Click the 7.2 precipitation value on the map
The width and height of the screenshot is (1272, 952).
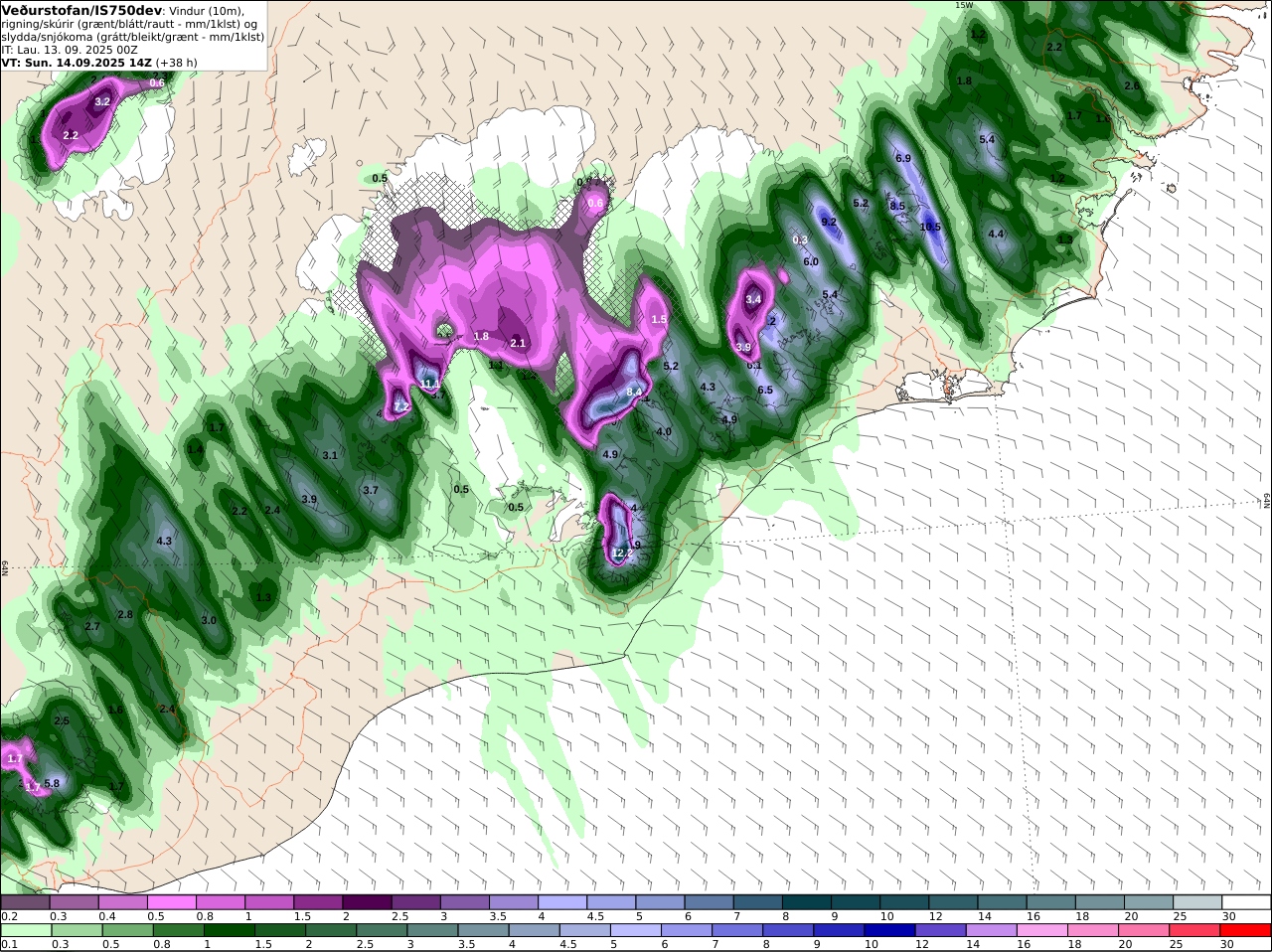tap(401, 406)
